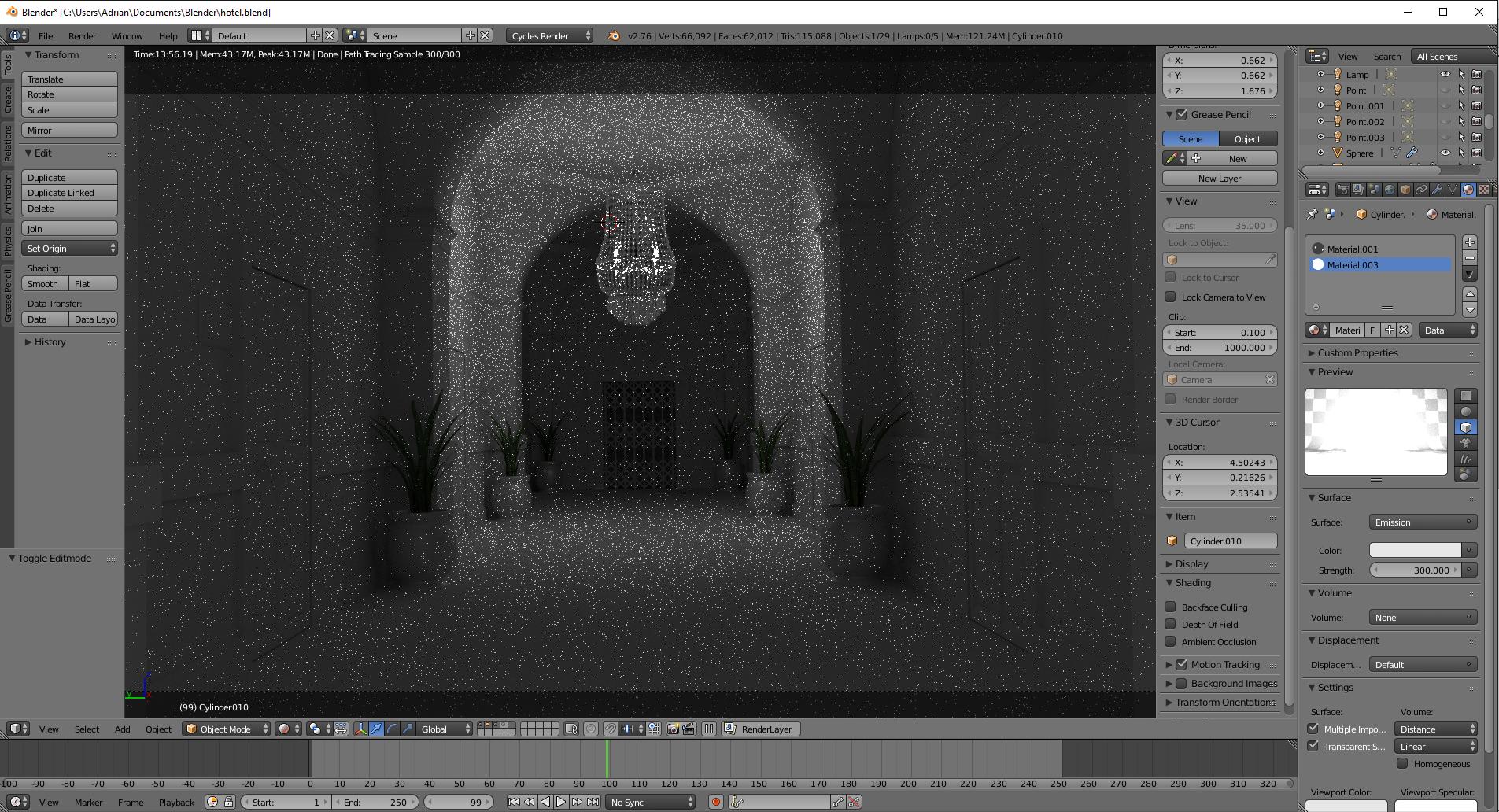Jump to last frame in timeline

point(593,802)
